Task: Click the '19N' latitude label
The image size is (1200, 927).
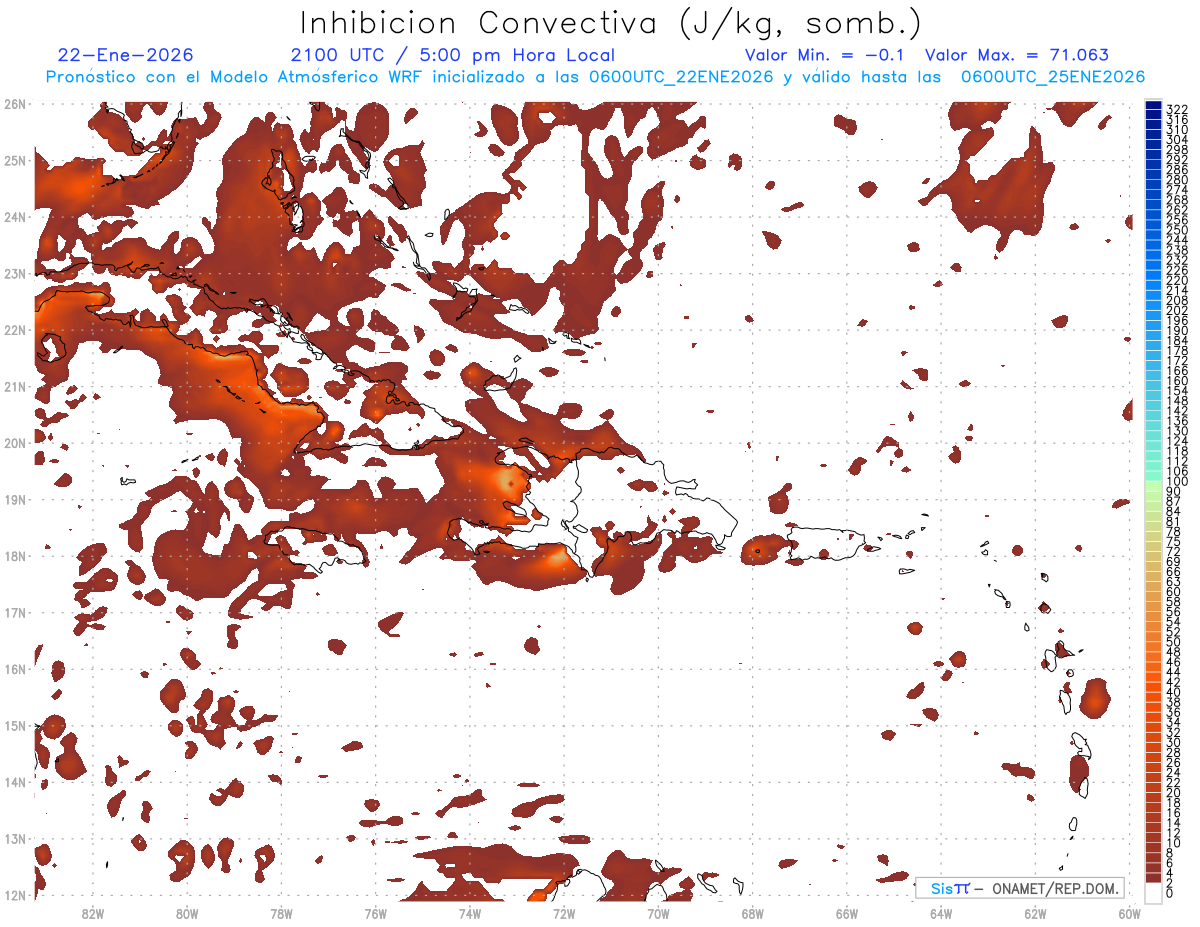Action: [15, 499]
